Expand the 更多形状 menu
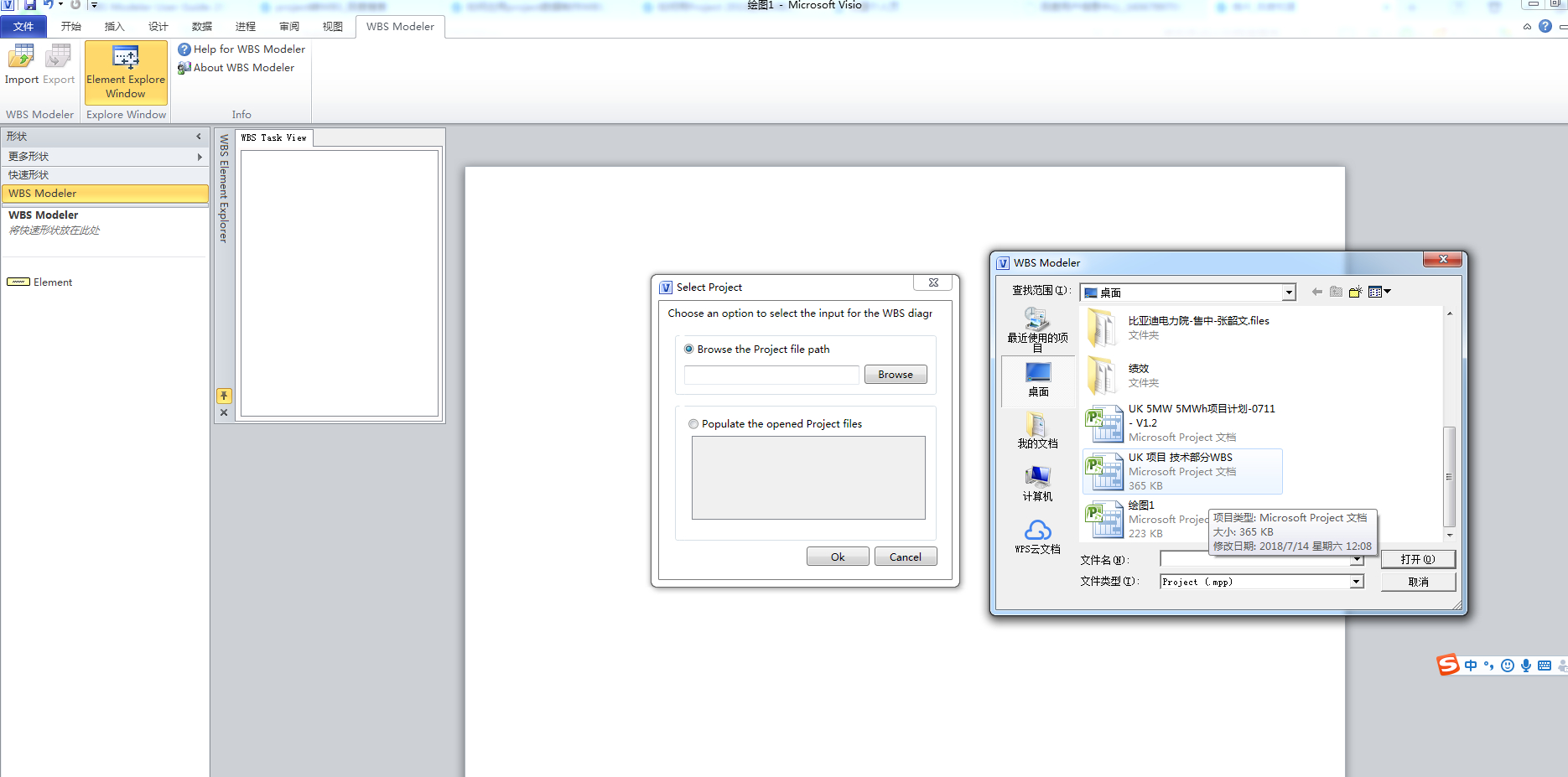Viewport: 1568px width, 777px height. 105,157
